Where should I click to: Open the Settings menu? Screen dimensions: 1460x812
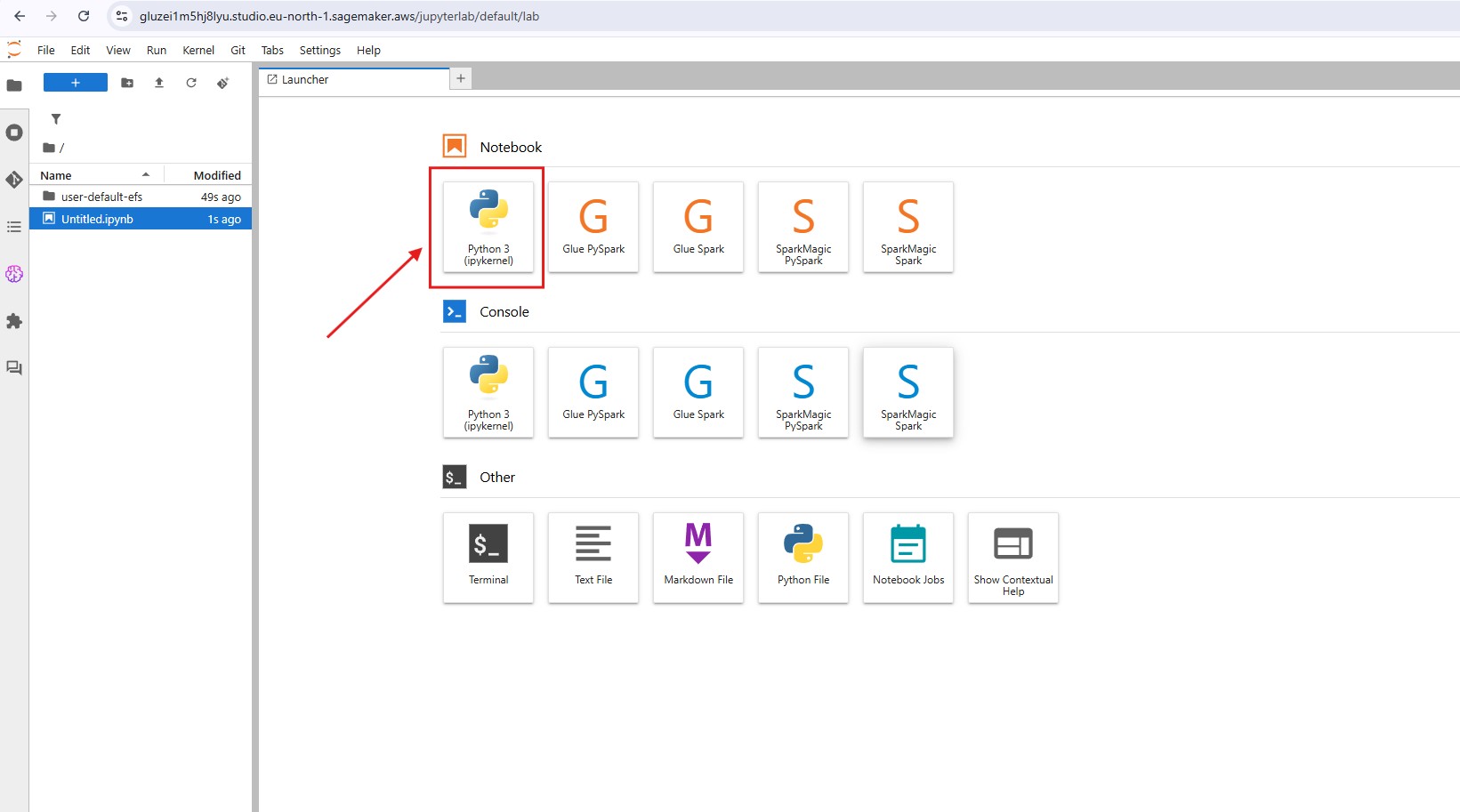coord(319,51)
